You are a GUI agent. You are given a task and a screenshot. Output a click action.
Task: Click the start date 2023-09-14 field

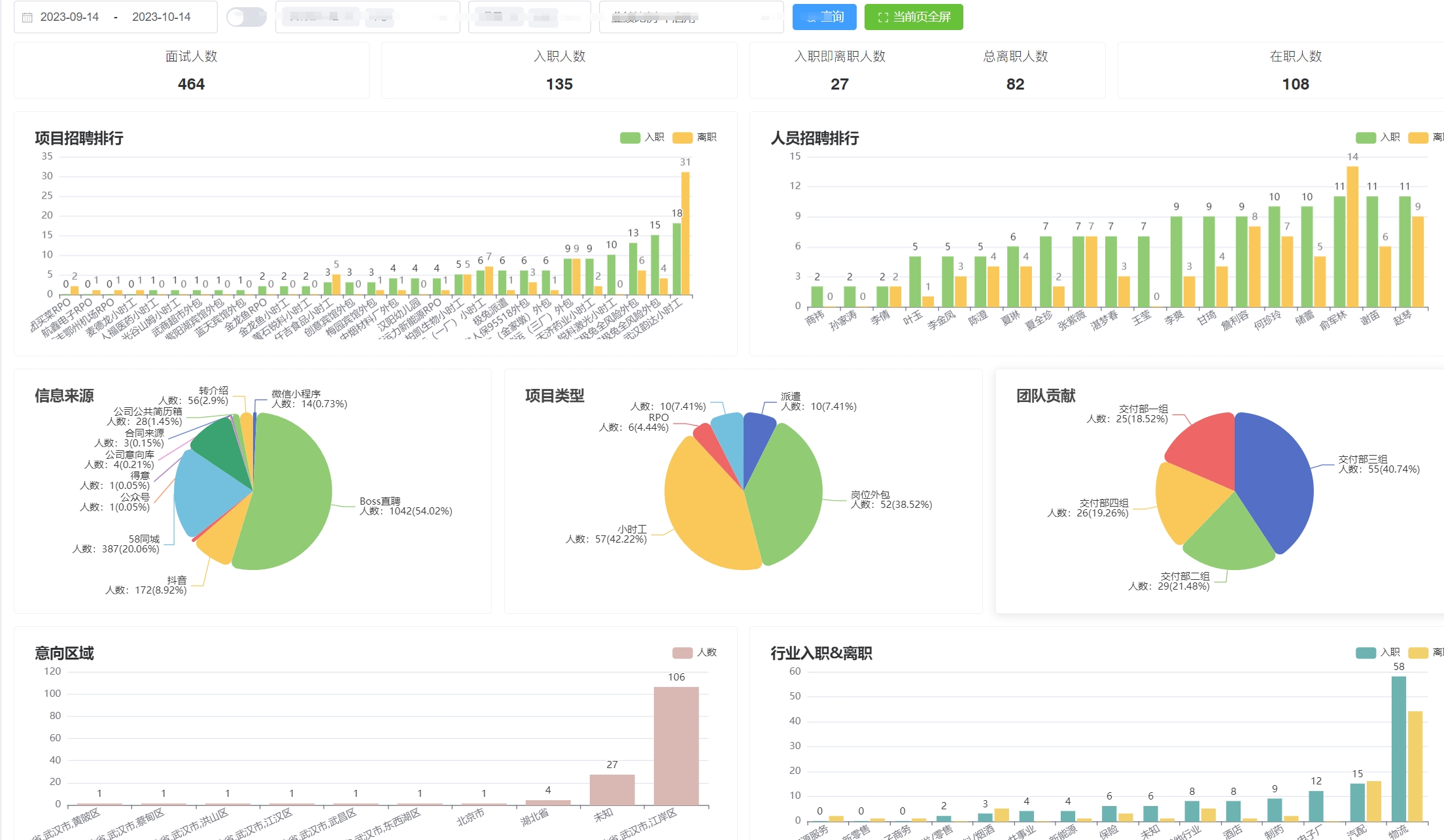(x=69, y=17)
